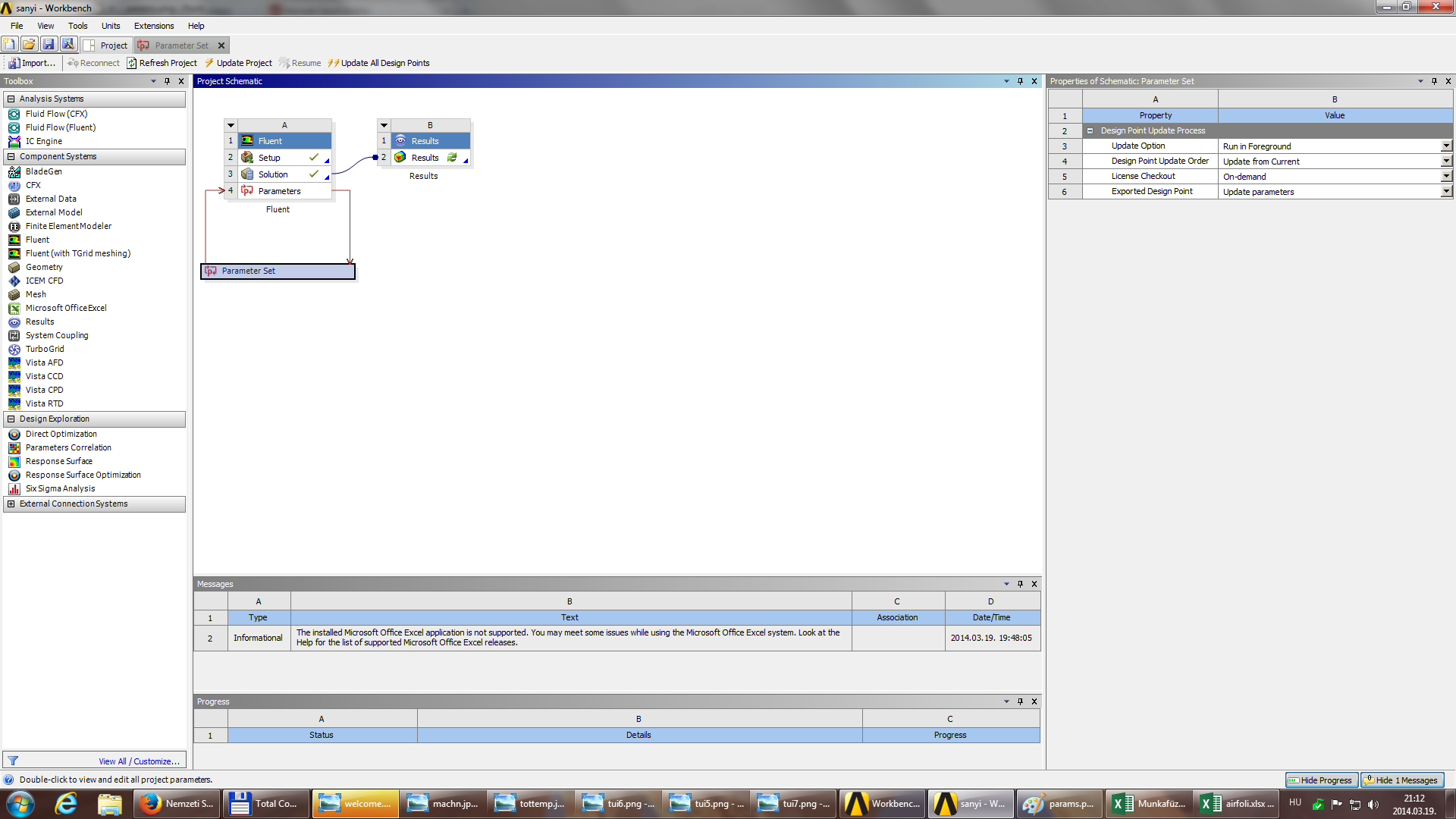Click the Open project folder icon

click(30, 45)
